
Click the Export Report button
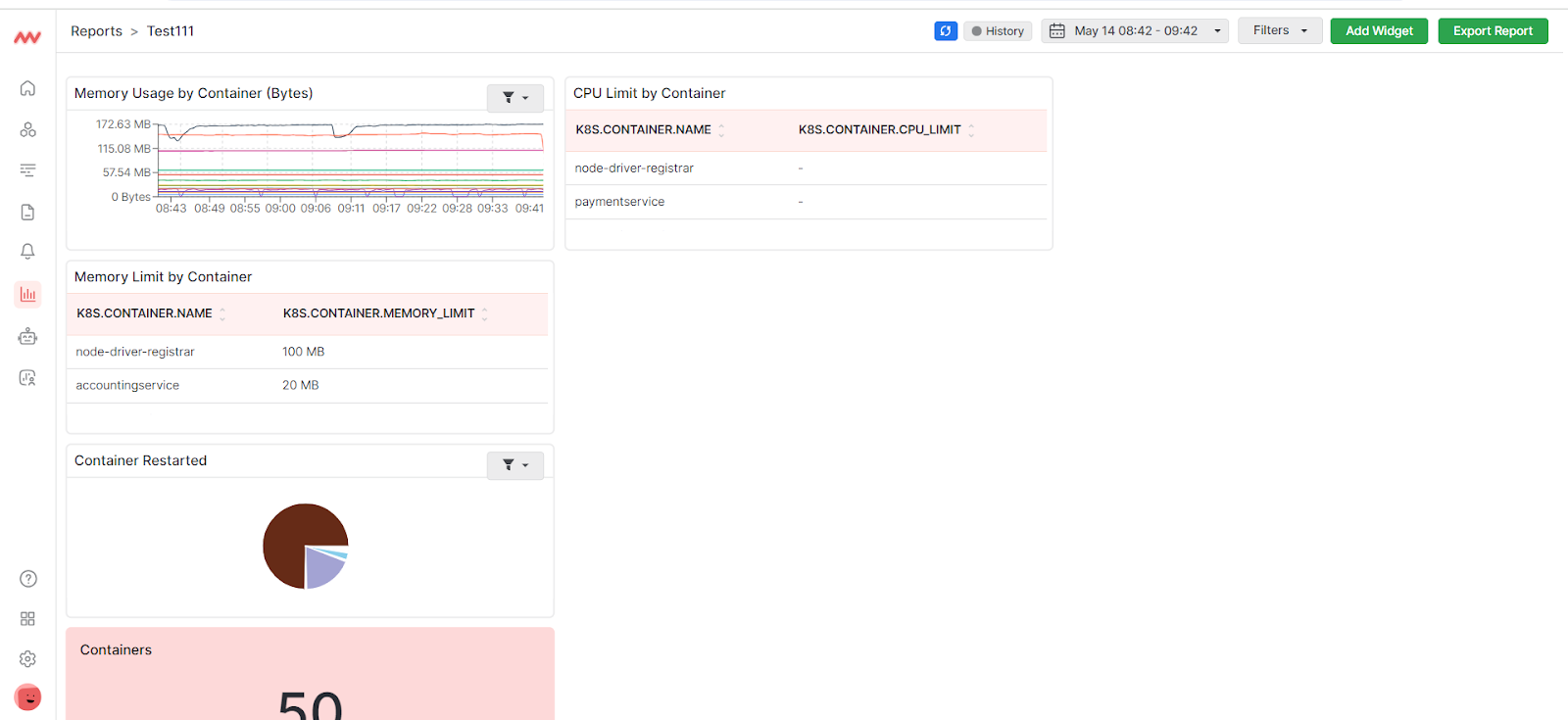tap(1493, 31)
